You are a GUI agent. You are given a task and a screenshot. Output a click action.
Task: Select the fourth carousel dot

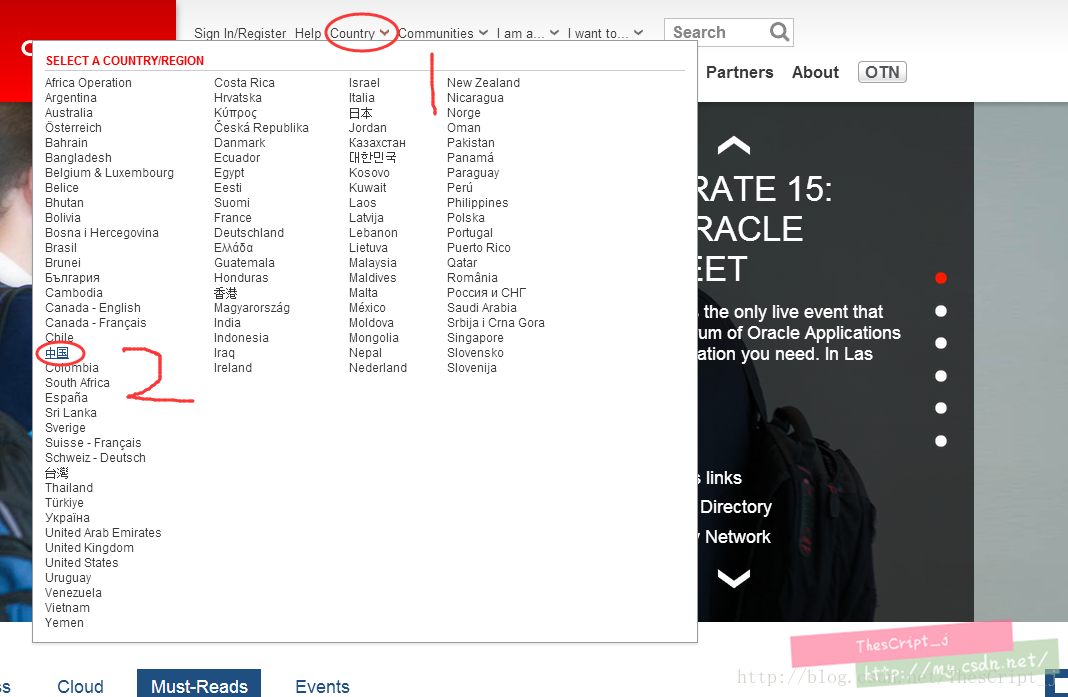pyautogui.click(x=941, y=375)
